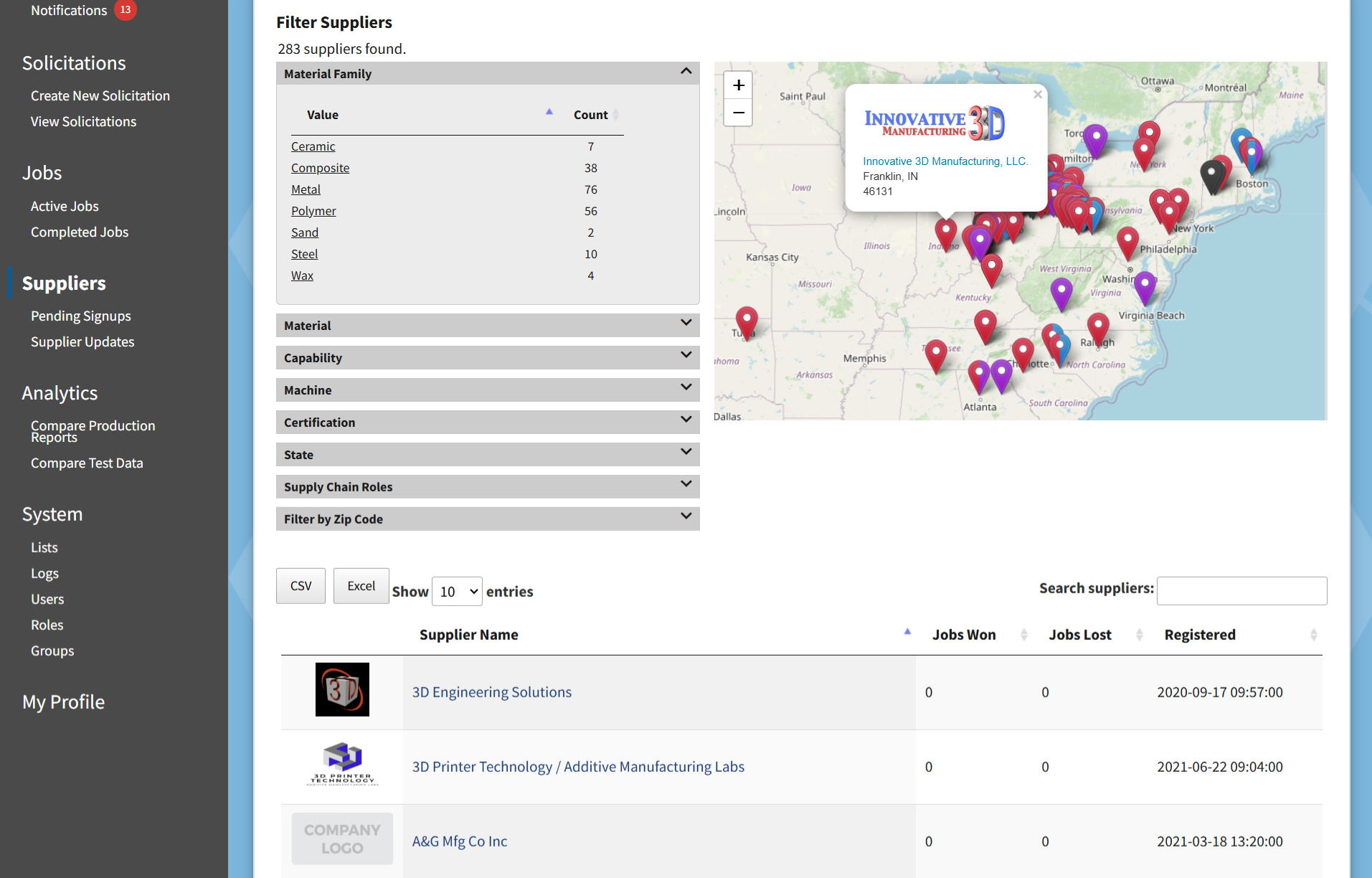Open Innovative 3D Manufacturing, LLC link in popup
This screenshot has width=1372, height=878.
point(945,161)
